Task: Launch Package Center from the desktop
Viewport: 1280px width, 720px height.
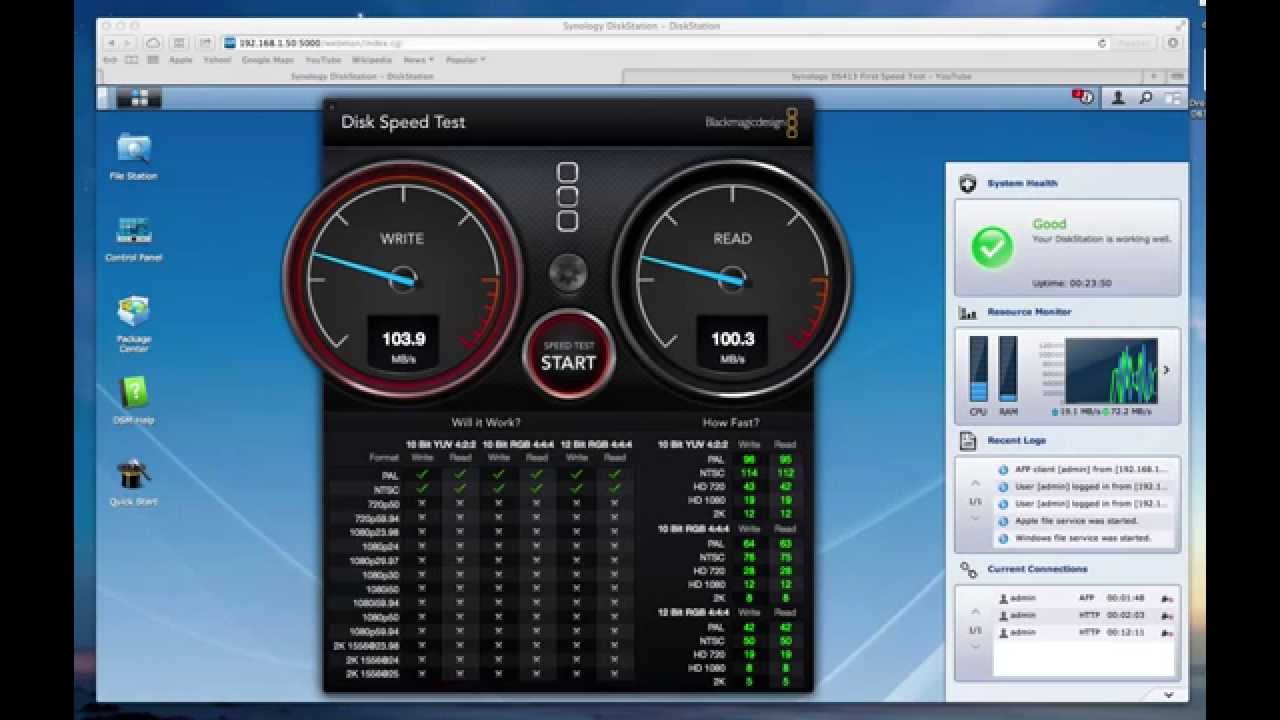Action: pos(133,322)
